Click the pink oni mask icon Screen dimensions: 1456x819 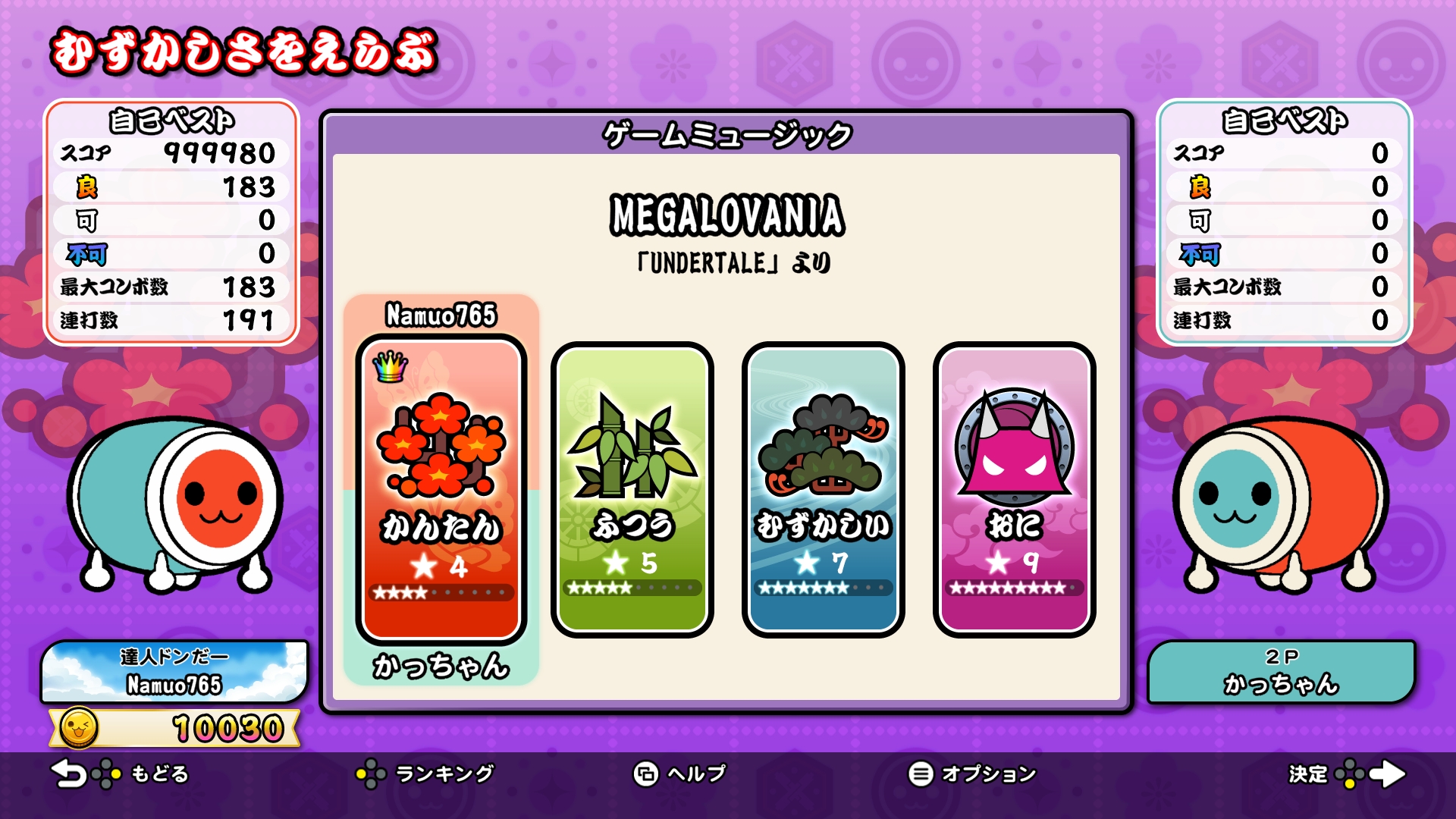pyautogui.click(x=1014, y=447)
